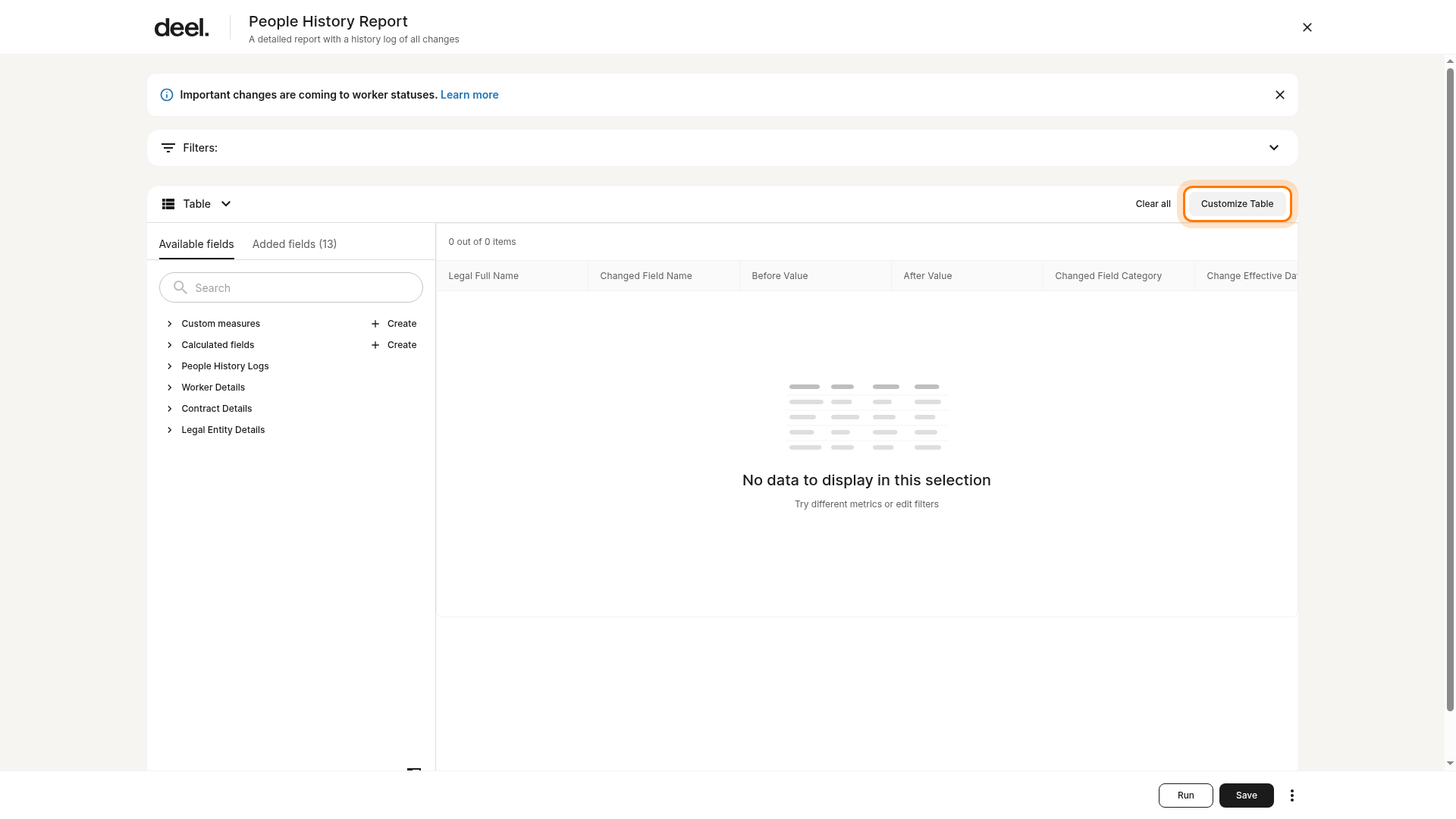1456x819 pixels.
Task: Create a new custom measure
Action: click(x=394, y=324)
